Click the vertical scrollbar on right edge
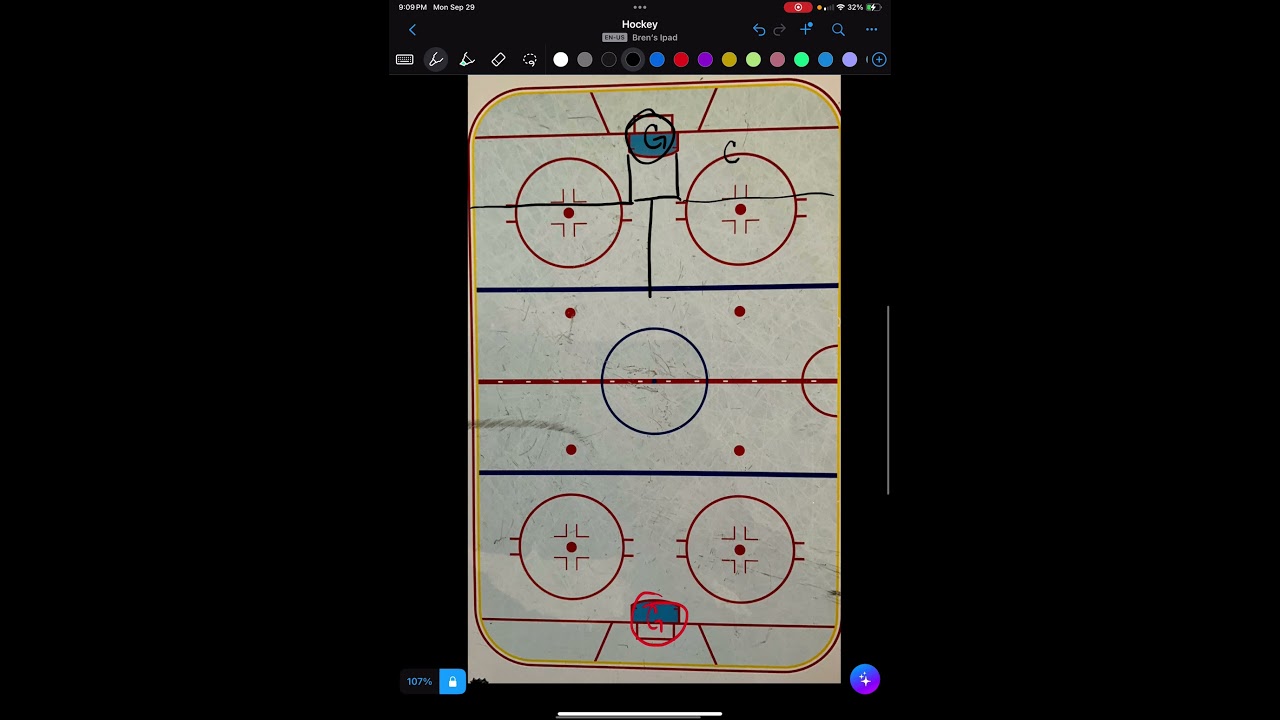1280x720 pixels. pos(887,400)
